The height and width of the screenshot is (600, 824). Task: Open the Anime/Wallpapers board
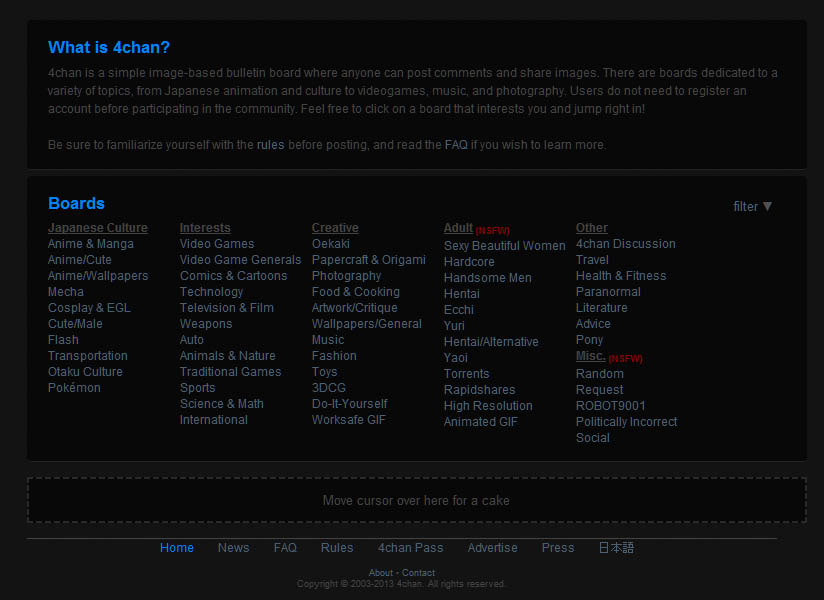(98, 276)
